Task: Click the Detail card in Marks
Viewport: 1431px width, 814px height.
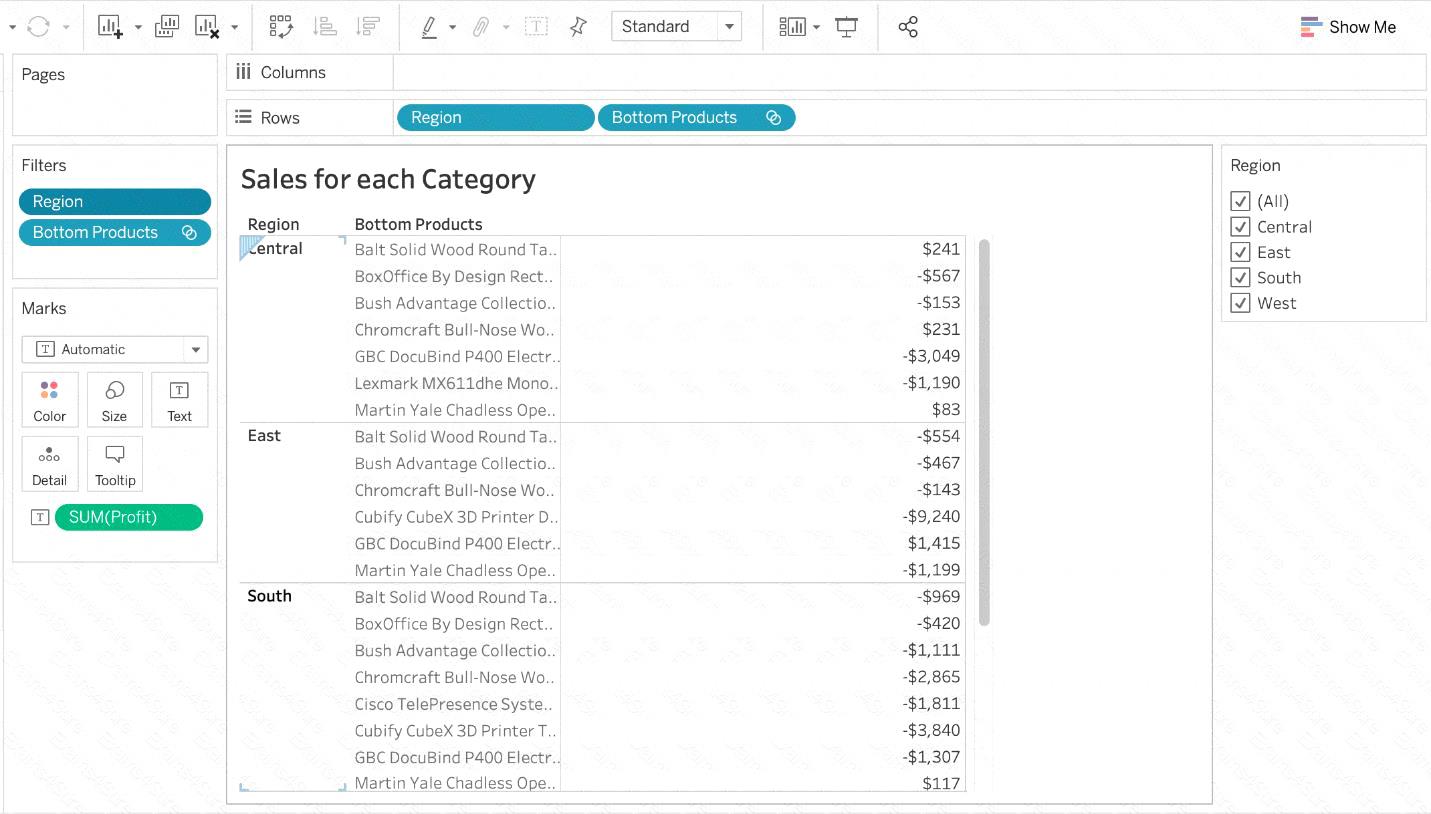Action: coord(50,464)
